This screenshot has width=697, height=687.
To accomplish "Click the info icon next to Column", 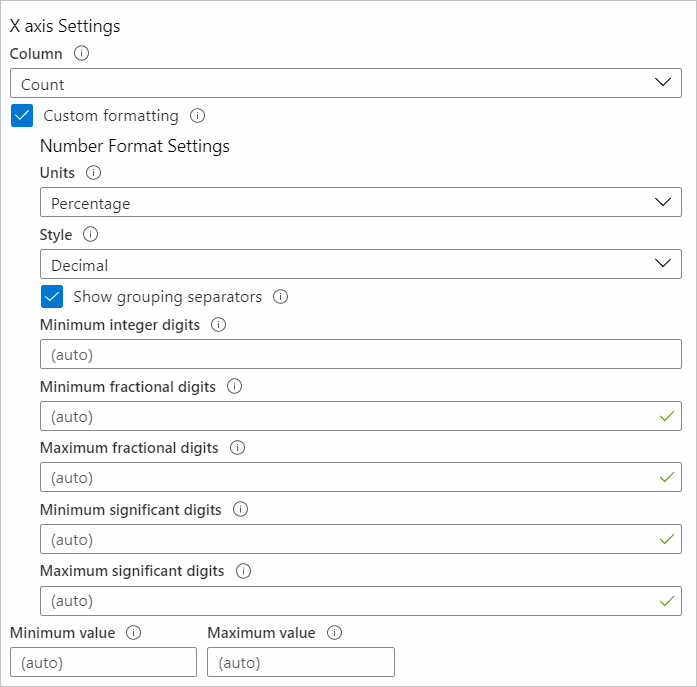I will pyautogui.click(x=81, y=53).
